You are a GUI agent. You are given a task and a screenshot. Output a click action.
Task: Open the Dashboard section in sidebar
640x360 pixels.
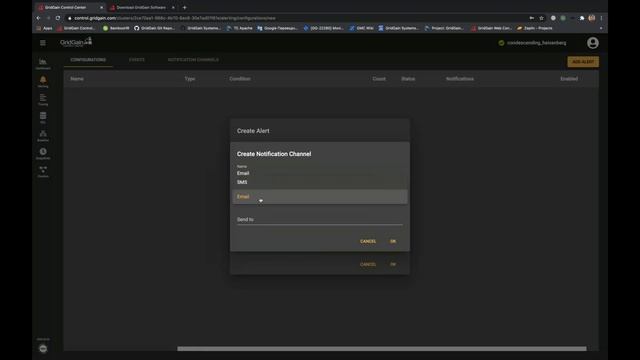click(43, 64)
